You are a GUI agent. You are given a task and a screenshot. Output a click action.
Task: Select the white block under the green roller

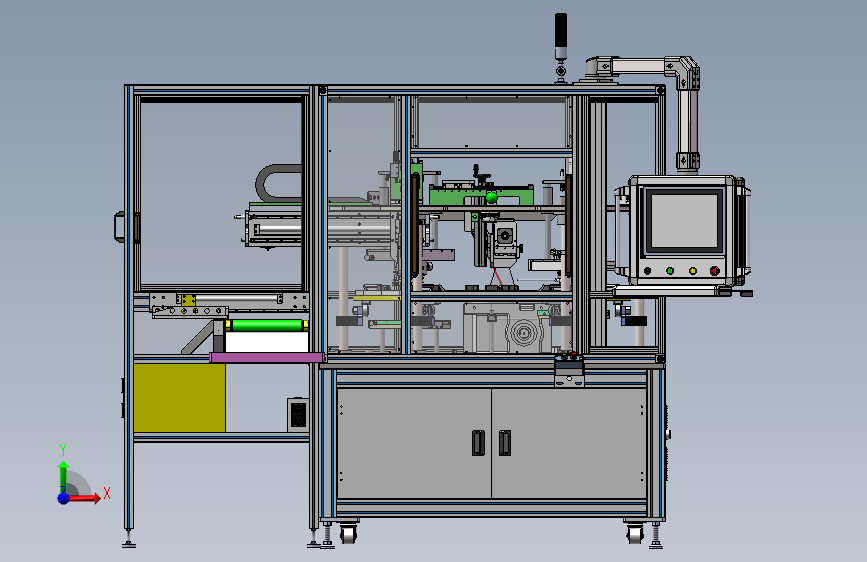coord(267,342)
